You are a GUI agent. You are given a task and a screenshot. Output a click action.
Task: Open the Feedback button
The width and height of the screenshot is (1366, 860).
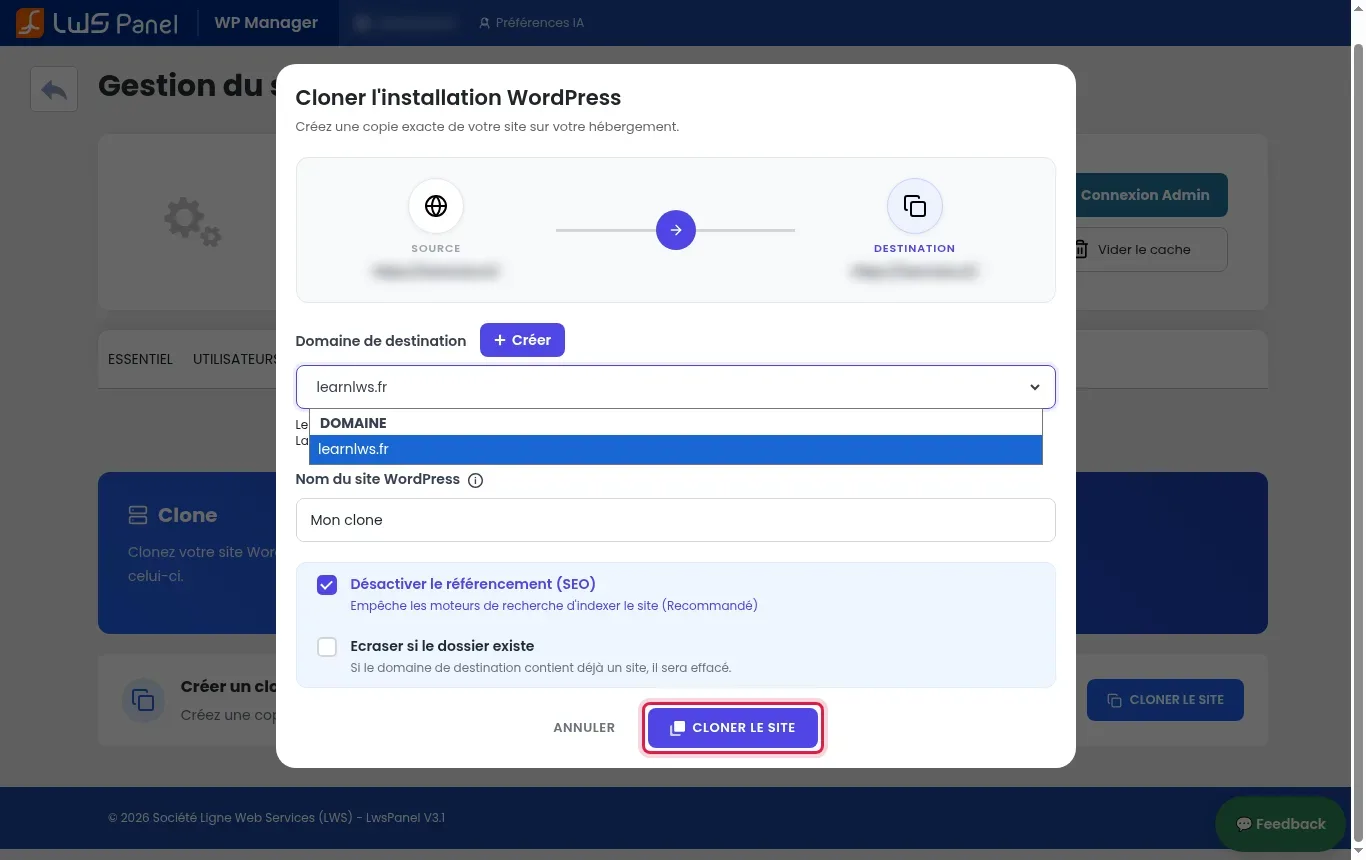click(1280, 824)
